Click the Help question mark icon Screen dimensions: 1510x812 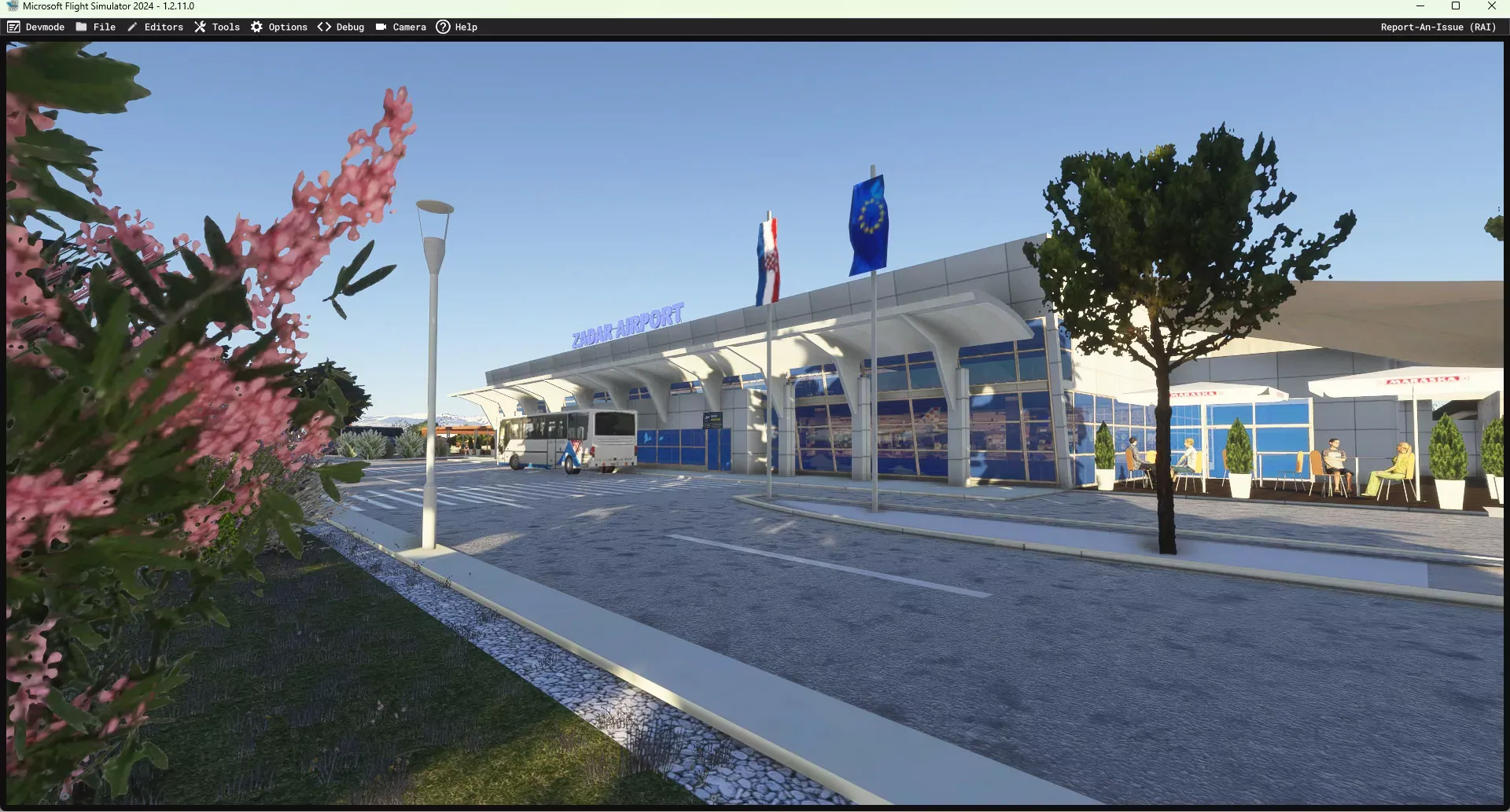point(443,27)
